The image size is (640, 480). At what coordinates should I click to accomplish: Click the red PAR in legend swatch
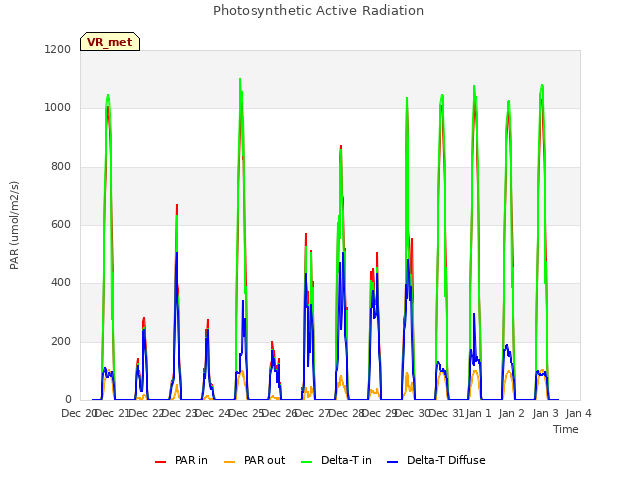(160, 462)
